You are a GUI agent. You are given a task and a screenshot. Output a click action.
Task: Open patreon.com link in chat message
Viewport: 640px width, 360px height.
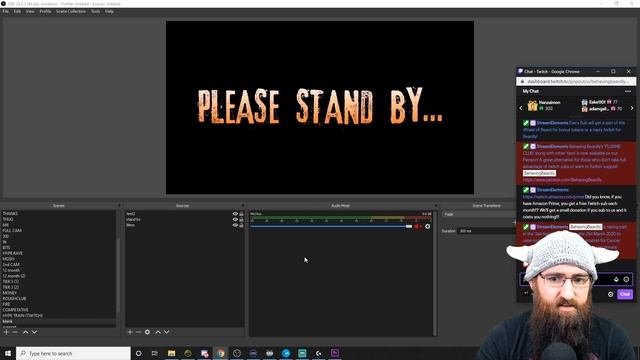[562, 180]
